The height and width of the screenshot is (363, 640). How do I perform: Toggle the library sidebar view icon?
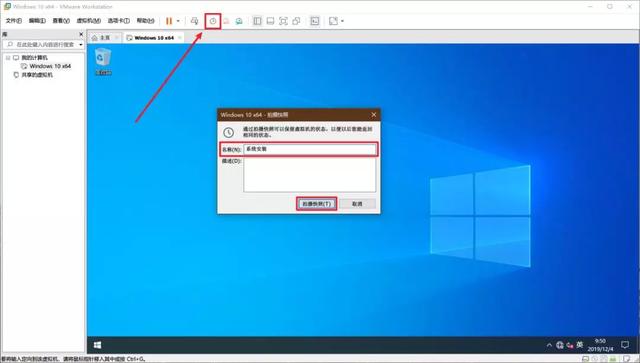(x=257, y=21)
